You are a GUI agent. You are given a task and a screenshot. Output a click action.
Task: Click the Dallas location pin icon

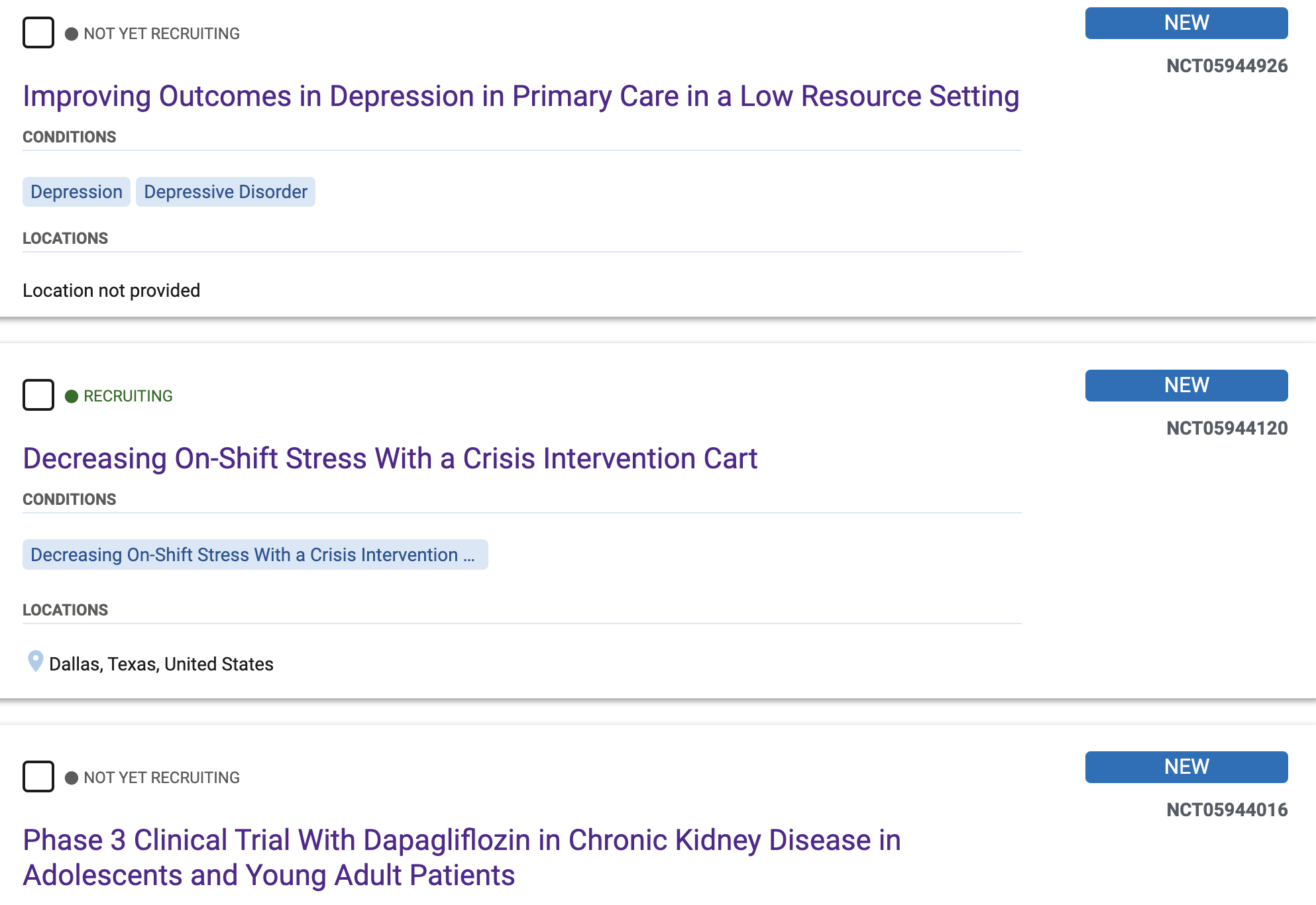(35, 661)
